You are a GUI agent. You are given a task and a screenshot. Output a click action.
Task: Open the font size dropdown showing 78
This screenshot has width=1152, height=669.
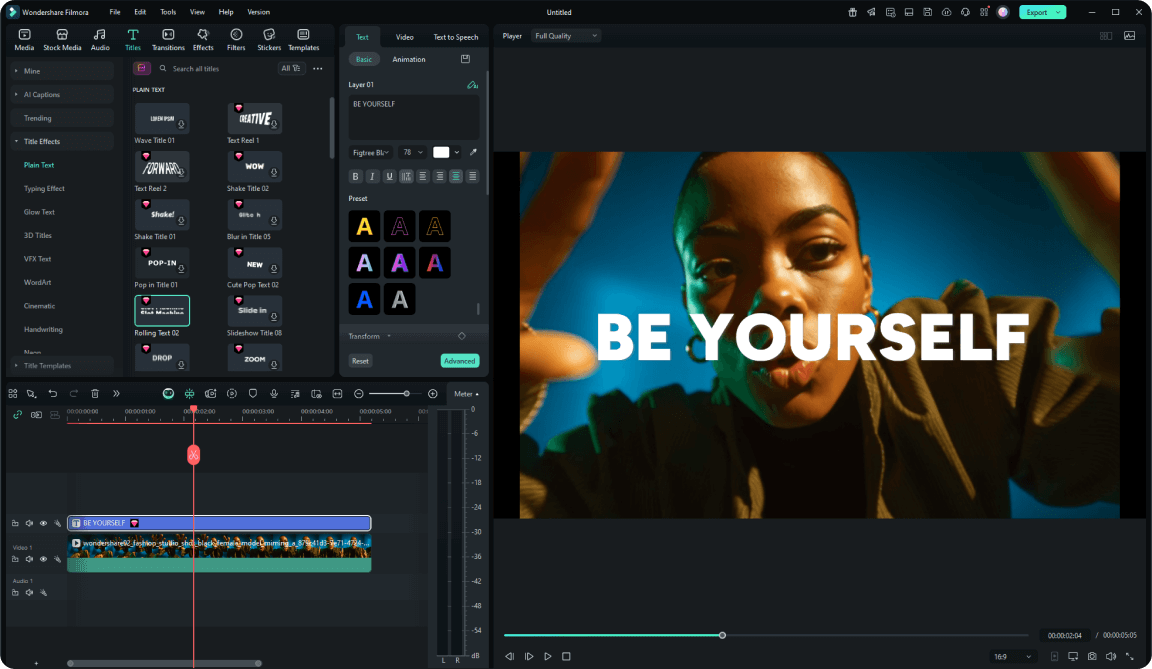click(413, 153)
